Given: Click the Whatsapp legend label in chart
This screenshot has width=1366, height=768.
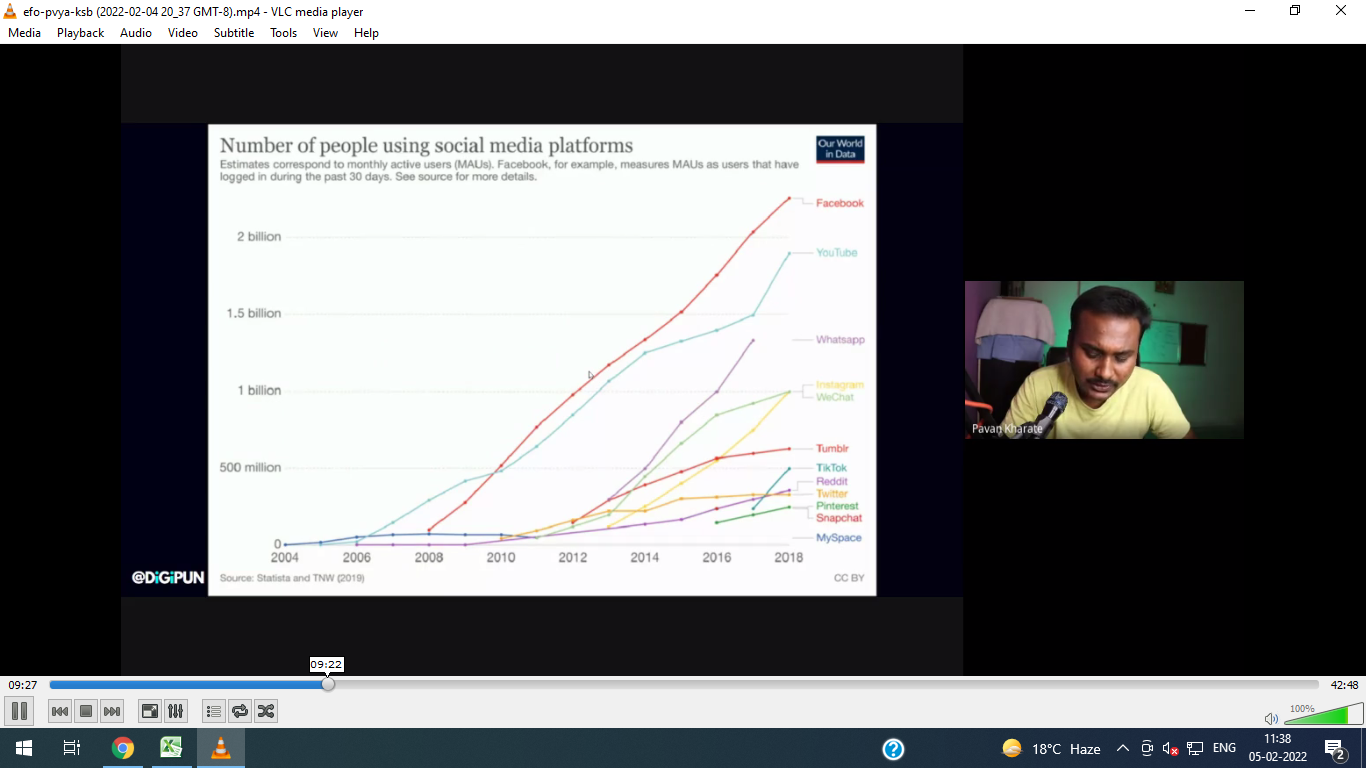Looking at the screenshot, I should coord(840,340).
